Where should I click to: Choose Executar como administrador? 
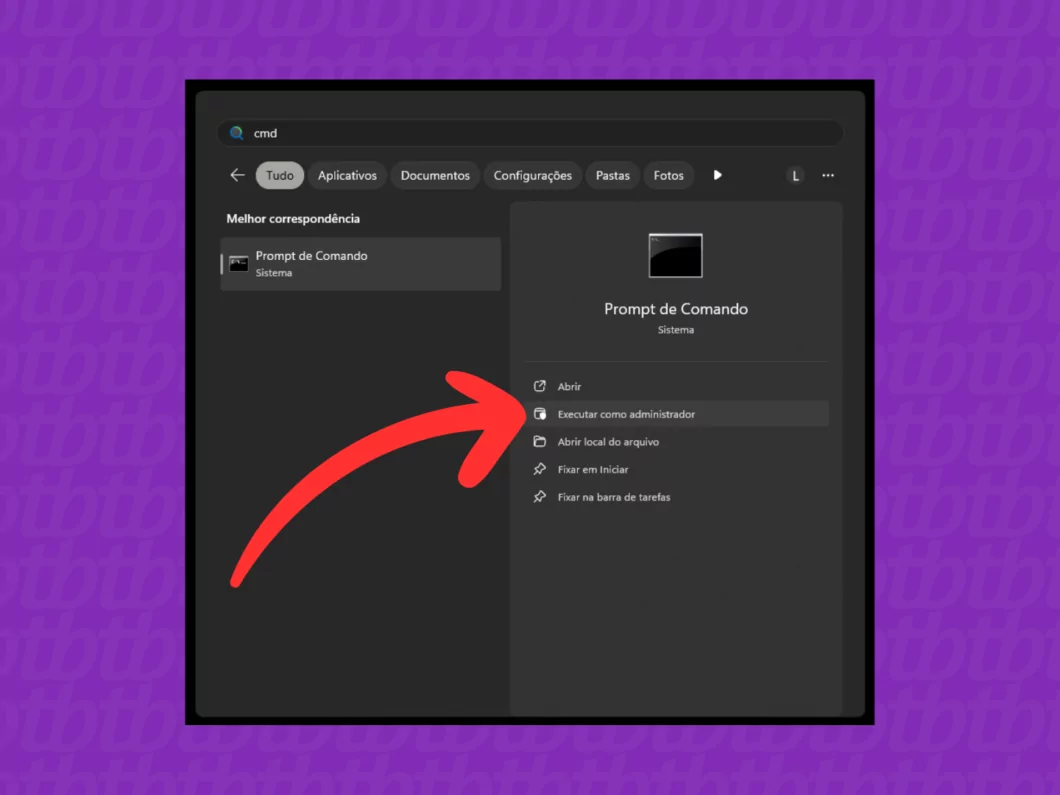[x=677, y=414]
